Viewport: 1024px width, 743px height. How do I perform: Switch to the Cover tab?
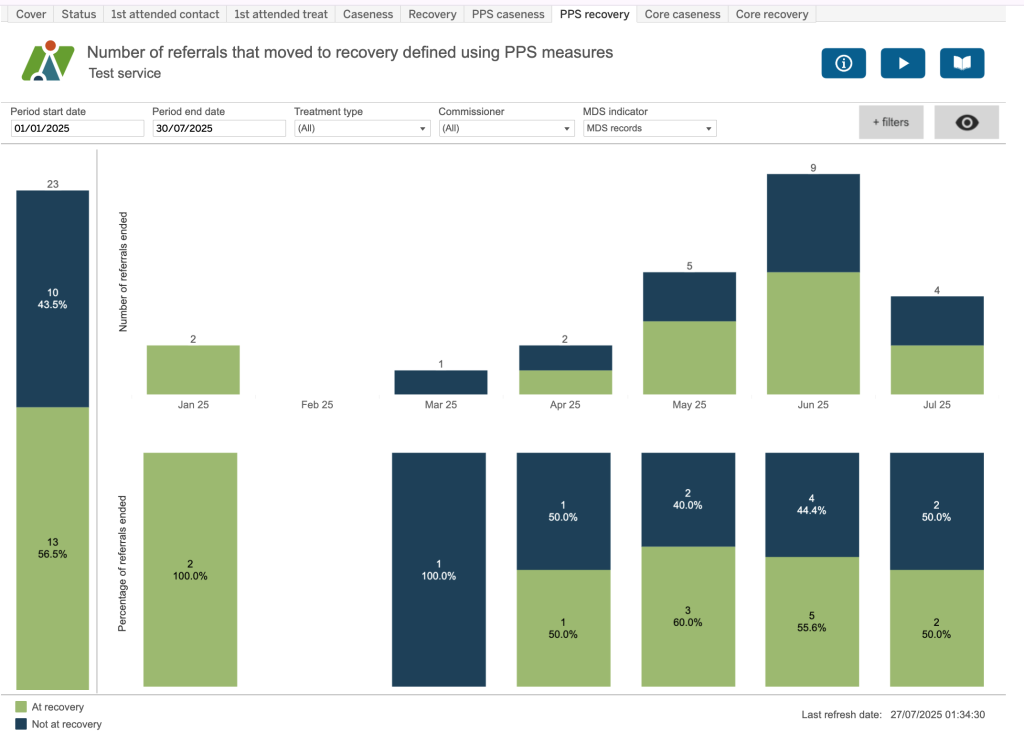pyautogui.click(x=31, y=14)
